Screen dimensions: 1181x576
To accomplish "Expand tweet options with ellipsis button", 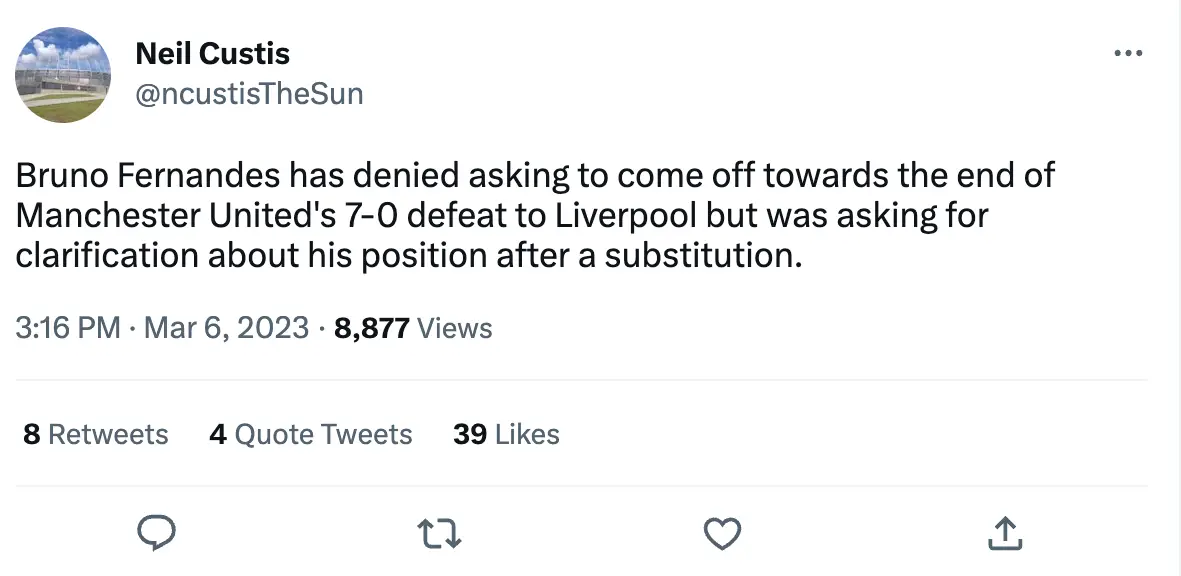I will (1128, 52).
